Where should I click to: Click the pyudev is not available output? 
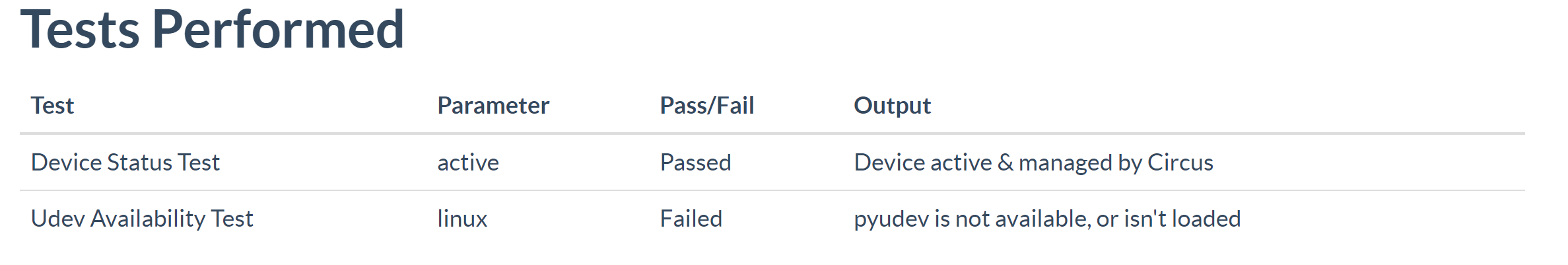click(1047, 219)
